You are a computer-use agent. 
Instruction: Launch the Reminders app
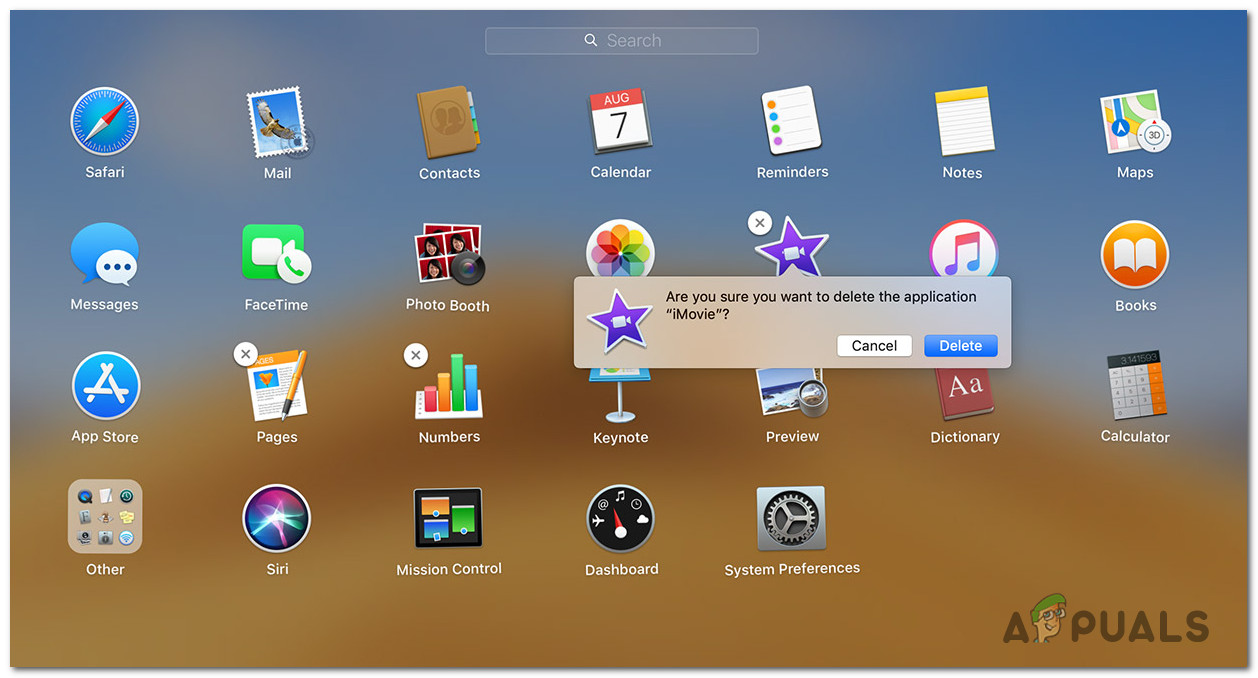792,122
